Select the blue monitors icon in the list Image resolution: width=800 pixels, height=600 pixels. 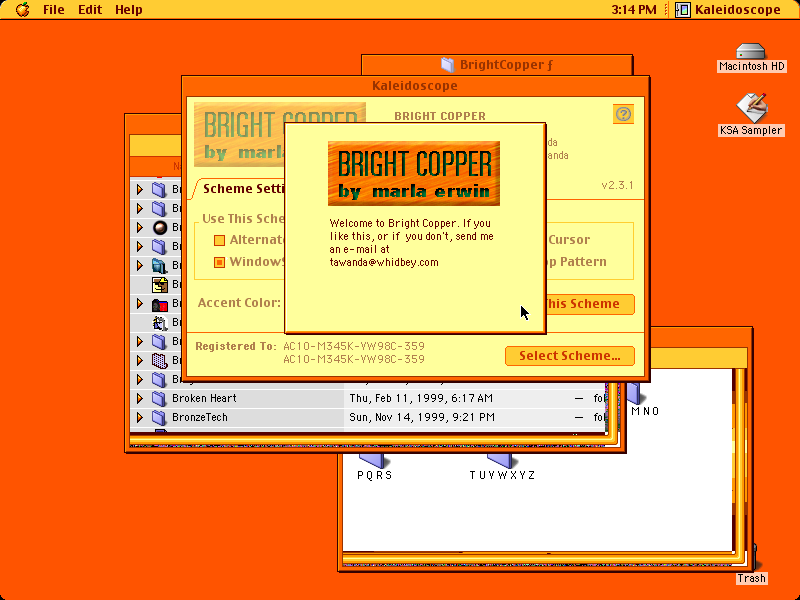pos(159,265)
